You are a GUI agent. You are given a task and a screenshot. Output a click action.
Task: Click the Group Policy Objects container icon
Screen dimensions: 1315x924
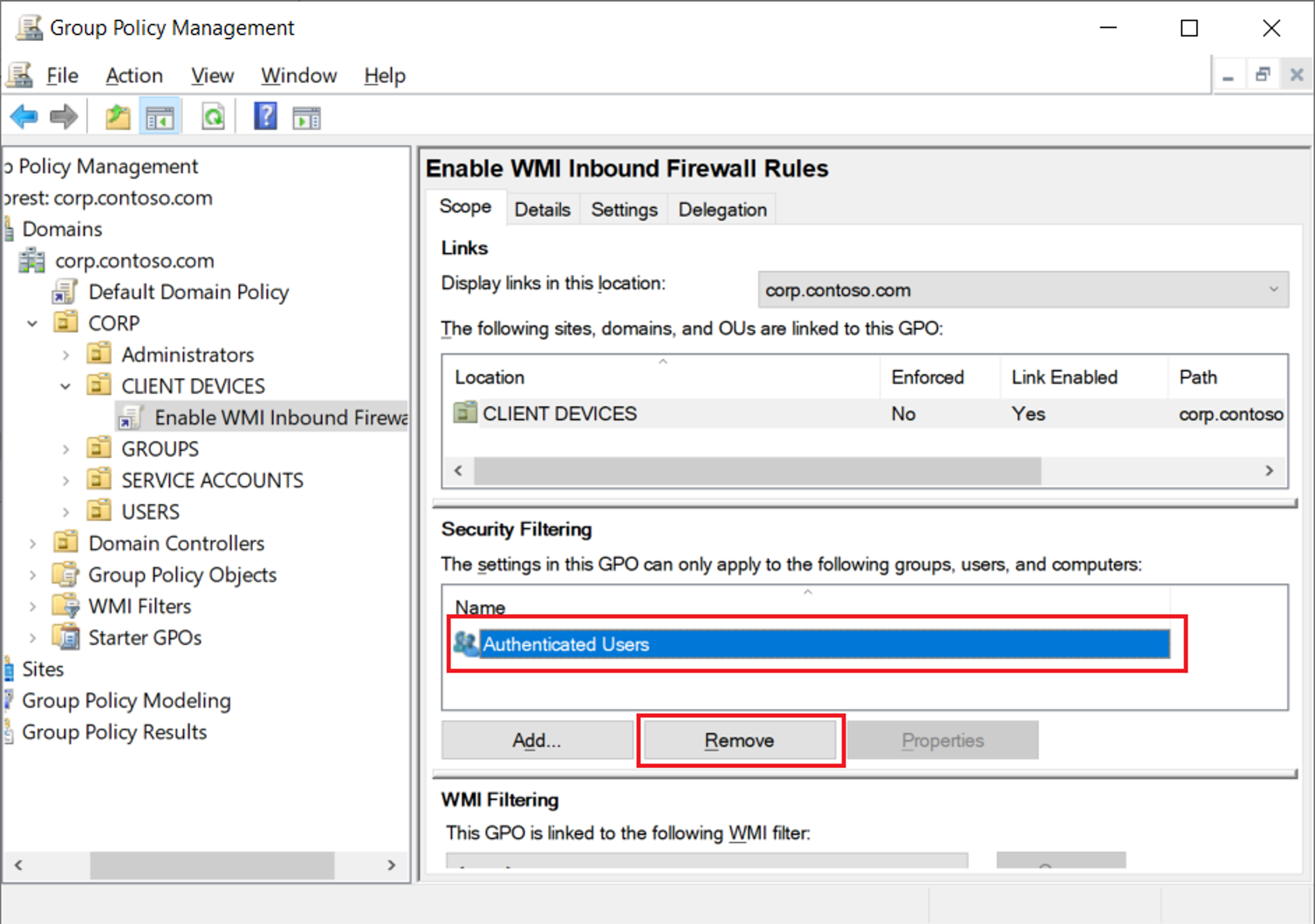(x=66, y=574)
